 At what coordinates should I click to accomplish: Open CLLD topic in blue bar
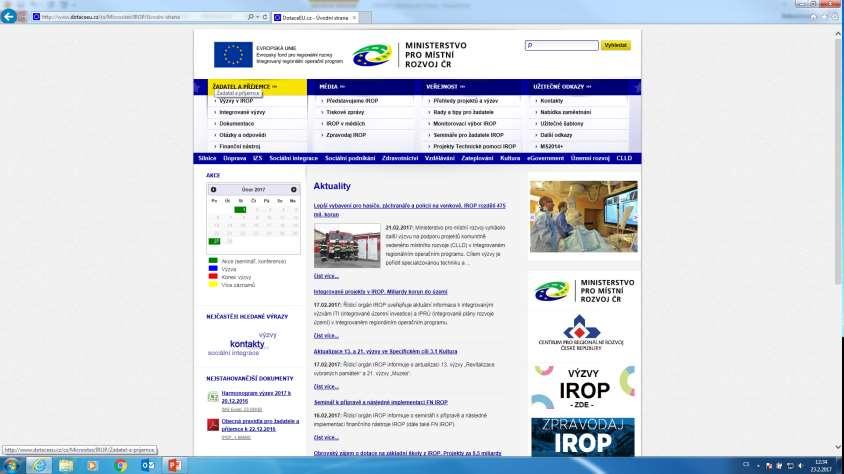[624, 158]
